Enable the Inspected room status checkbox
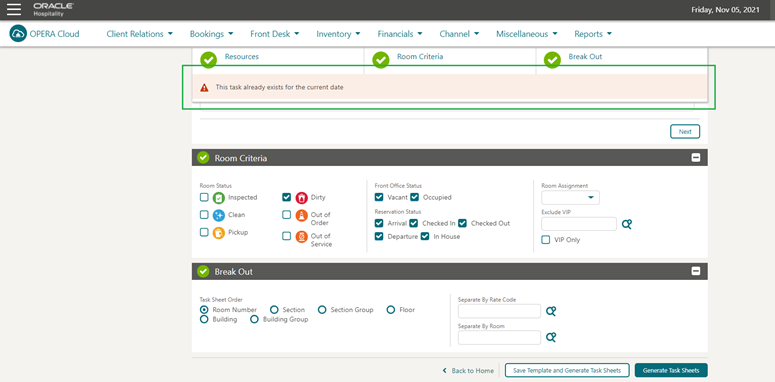Screen dimensions: 775x382 coord(204,197)
